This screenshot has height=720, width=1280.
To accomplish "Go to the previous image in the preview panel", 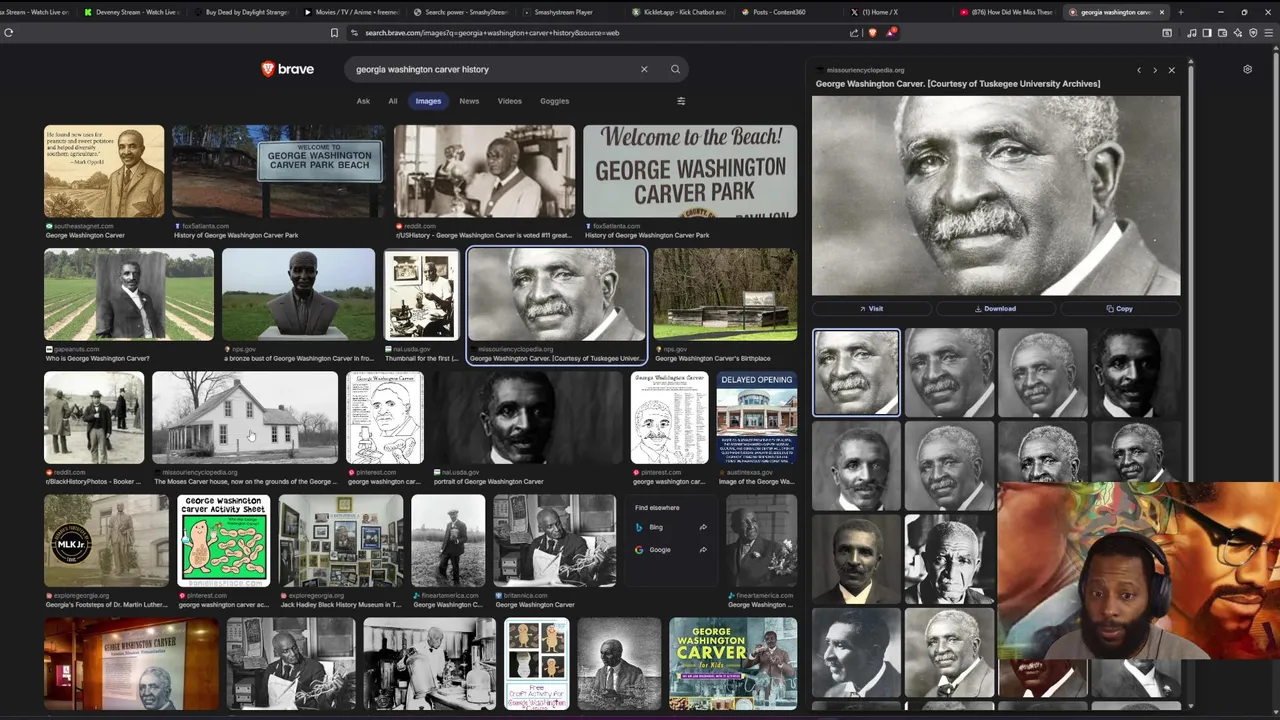I will [x=1138, y=70].
